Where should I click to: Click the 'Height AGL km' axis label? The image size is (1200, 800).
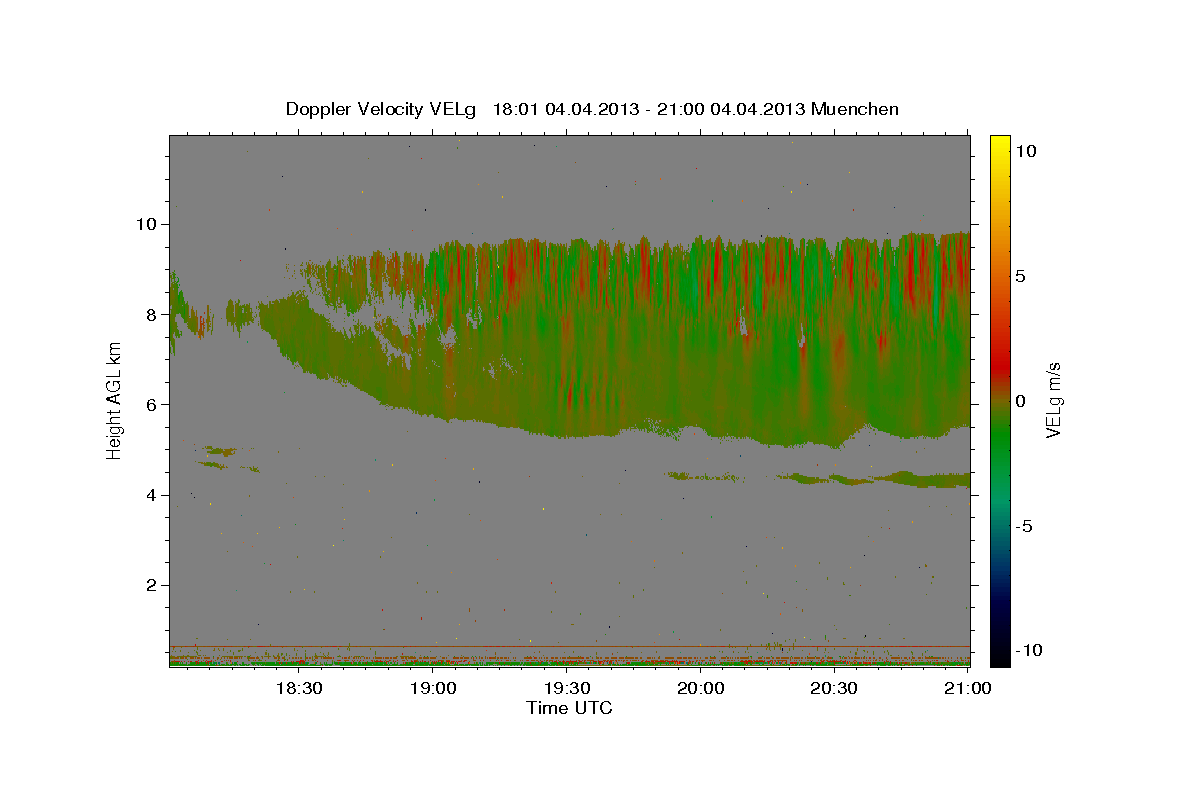coord(115,401)
